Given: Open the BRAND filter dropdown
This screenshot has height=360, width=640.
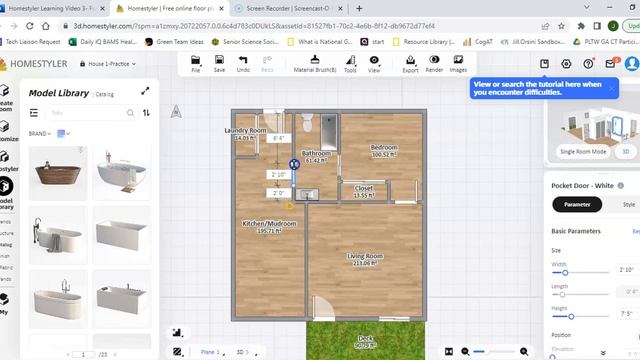Looking at the screenshot, I should click(x=40, y=133).
